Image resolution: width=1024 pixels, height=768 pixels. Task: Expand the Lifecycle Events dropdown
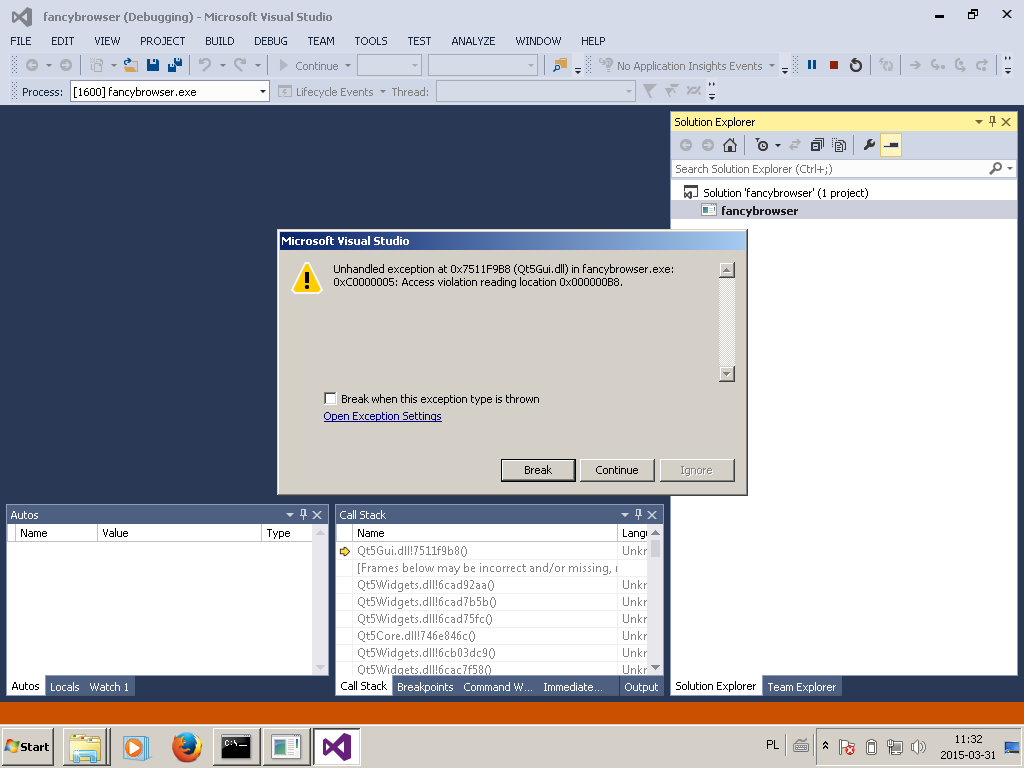pos(383,91)
